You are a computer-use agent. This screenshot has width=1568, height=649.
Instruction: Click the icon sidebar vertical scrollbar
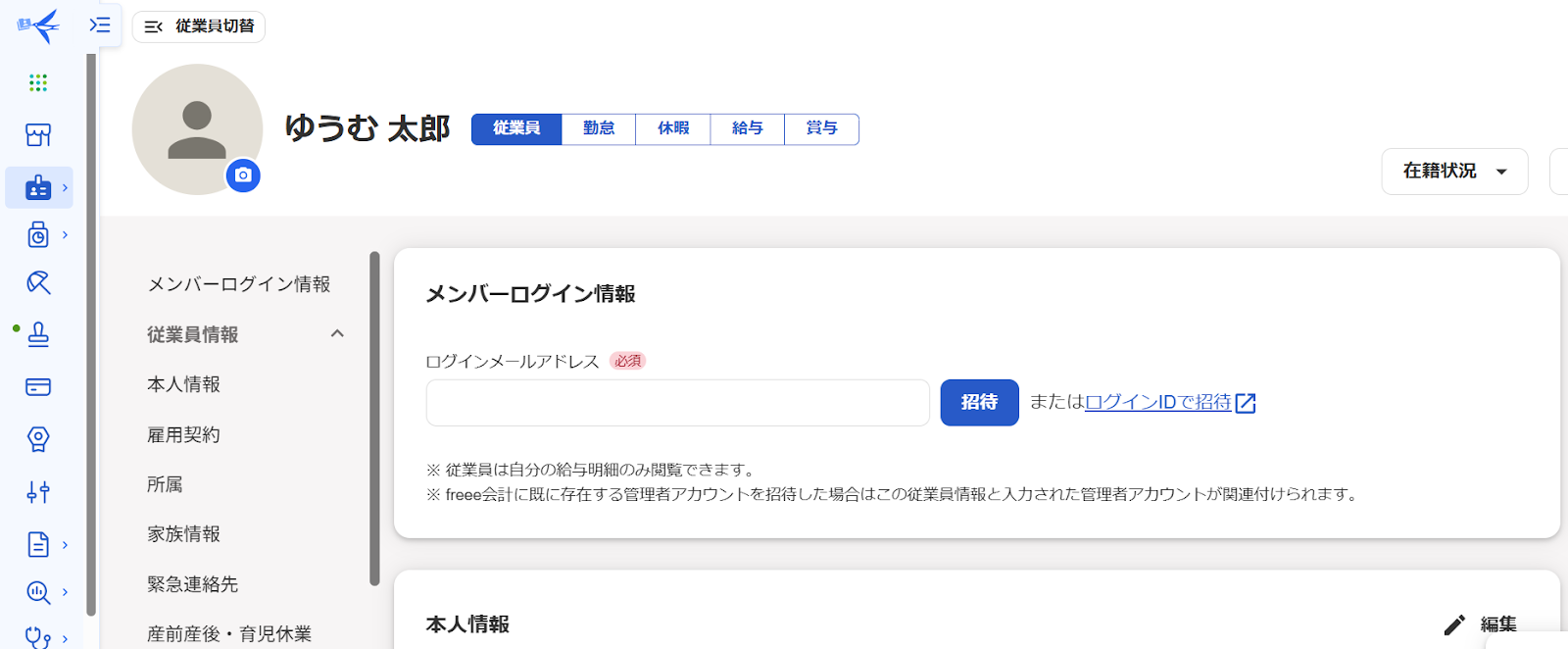coord(91,333)
